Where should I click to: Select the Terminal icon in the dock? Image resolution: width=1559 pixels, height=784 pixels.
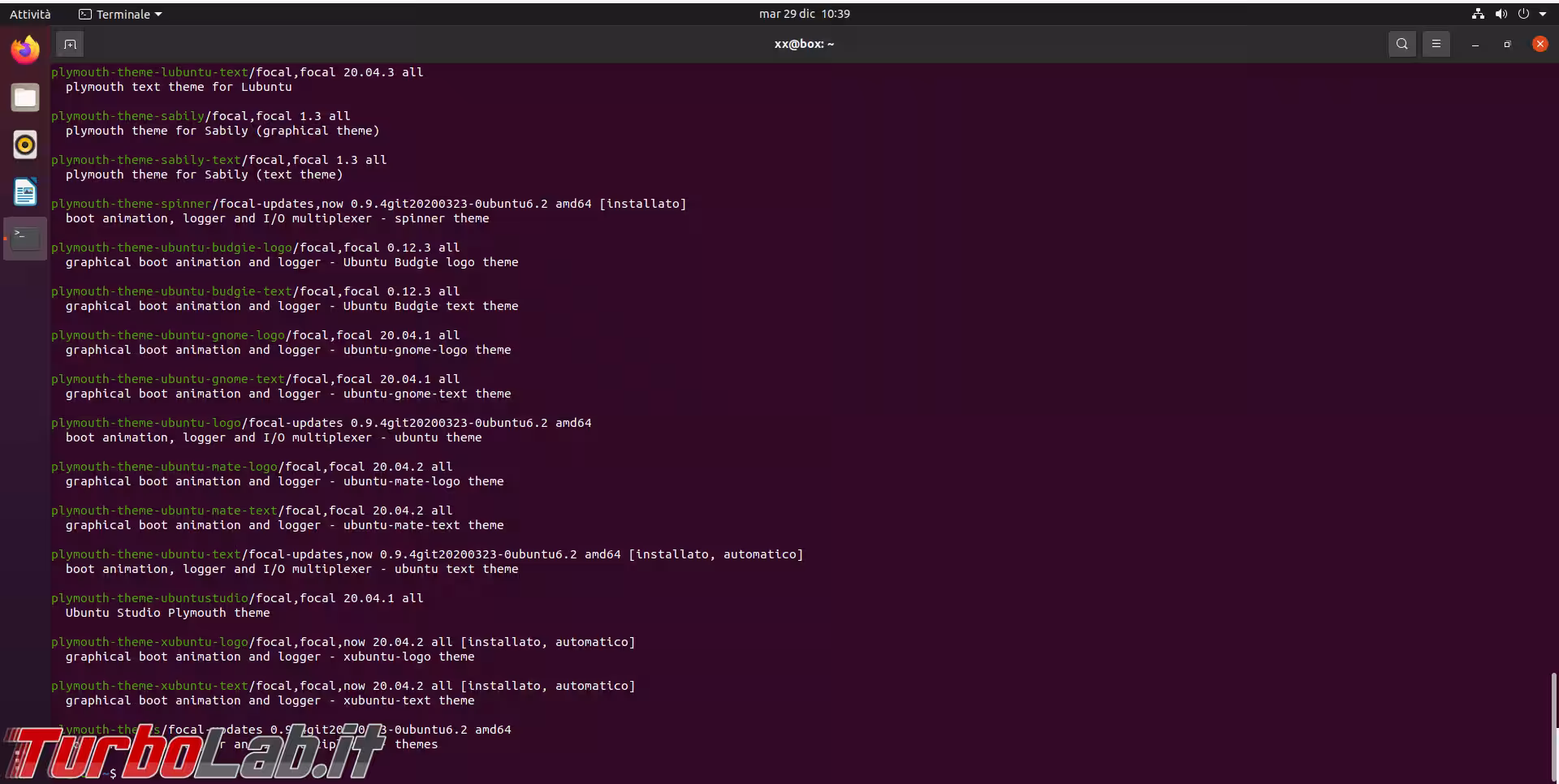click(x=25, y=239)
